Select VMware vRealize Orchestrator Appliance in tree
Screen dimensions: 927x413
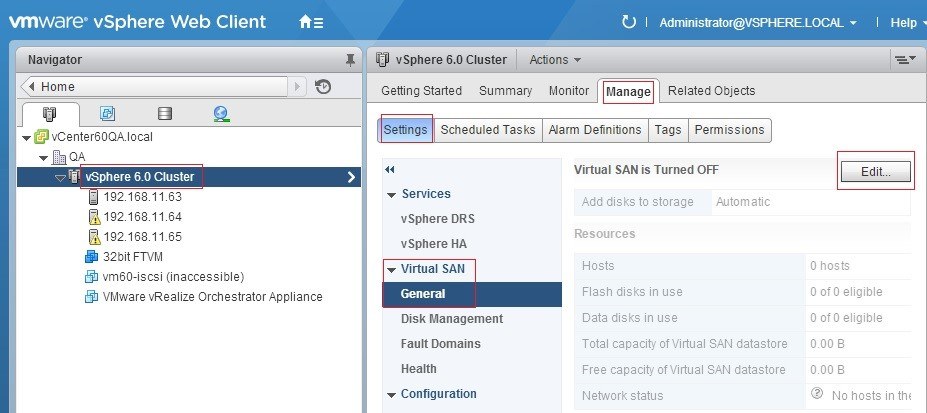(x=213, y=297)
